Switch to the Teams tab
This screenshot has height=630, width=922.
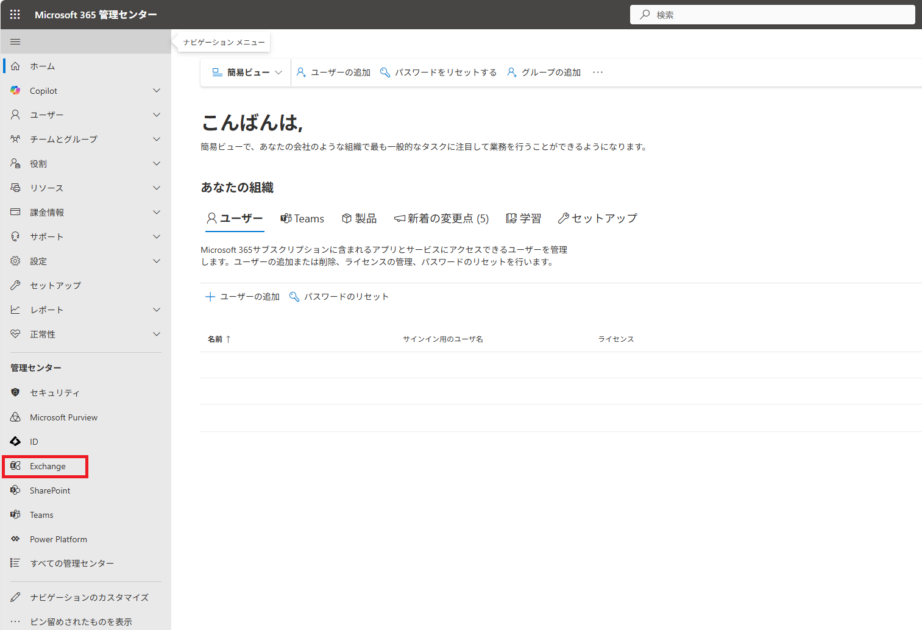point(302,218)
